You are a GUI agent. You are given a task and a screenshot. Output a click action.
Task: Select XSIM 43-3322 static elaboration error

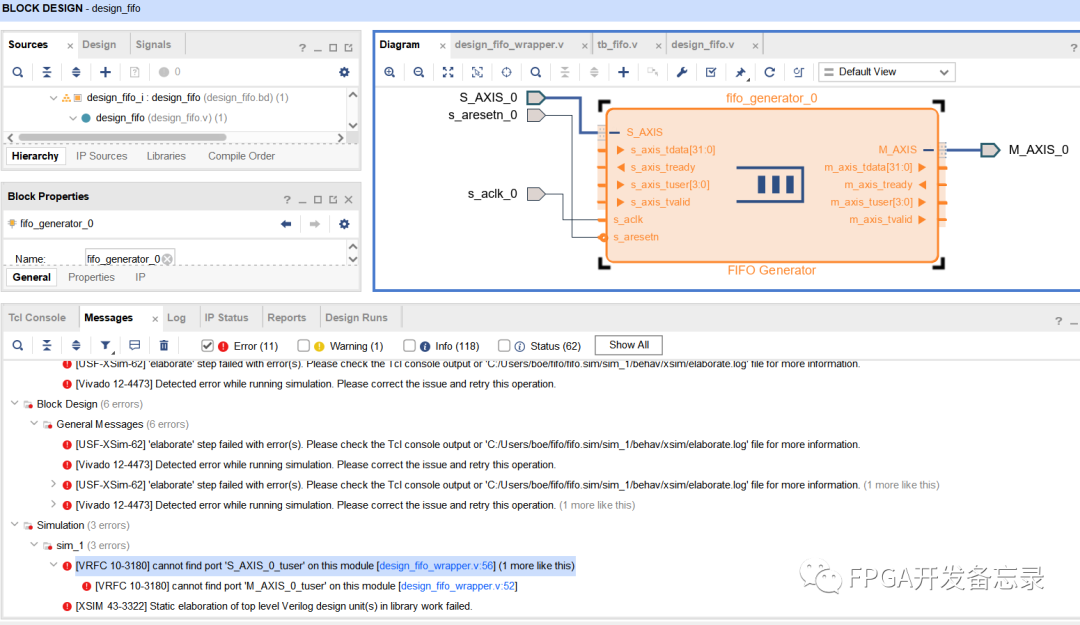point(273,606)
